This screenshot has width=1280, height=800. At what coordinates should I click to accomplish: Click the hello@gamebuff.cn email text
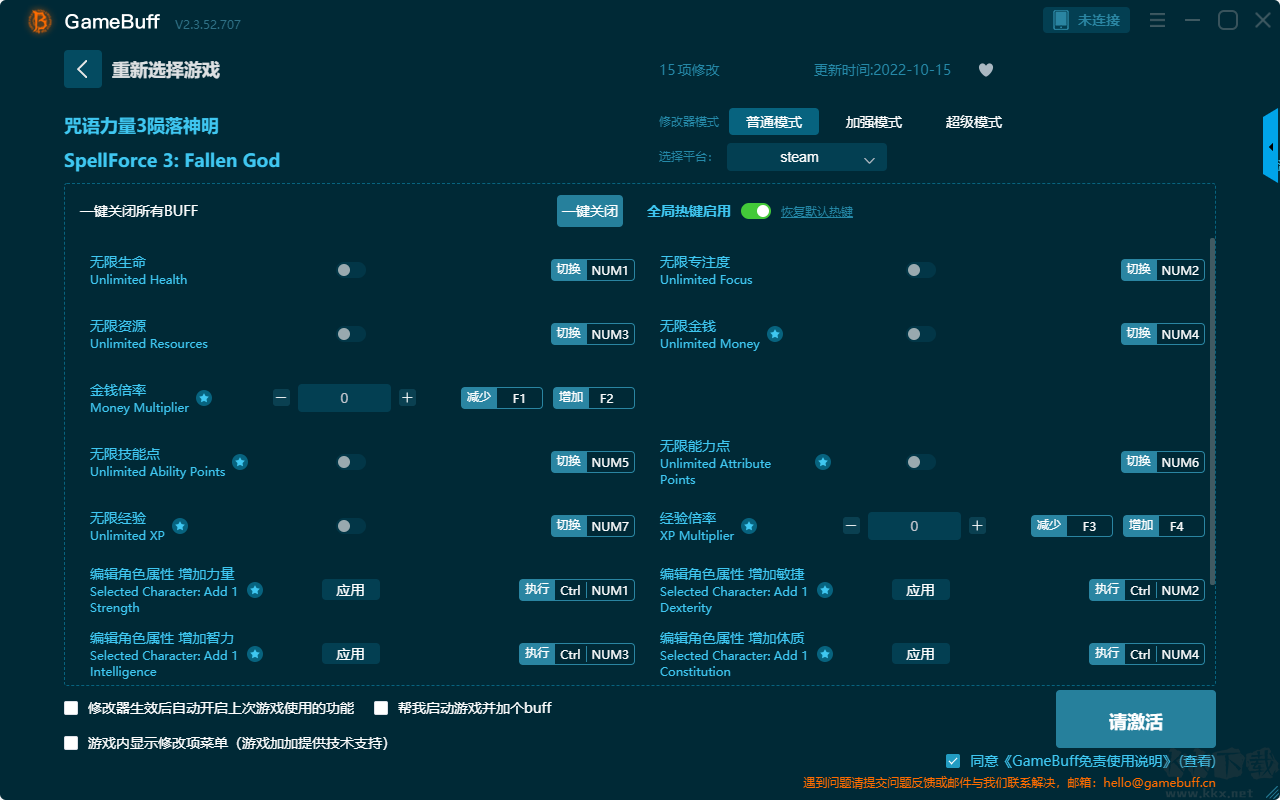click(x=1160, y=783)
